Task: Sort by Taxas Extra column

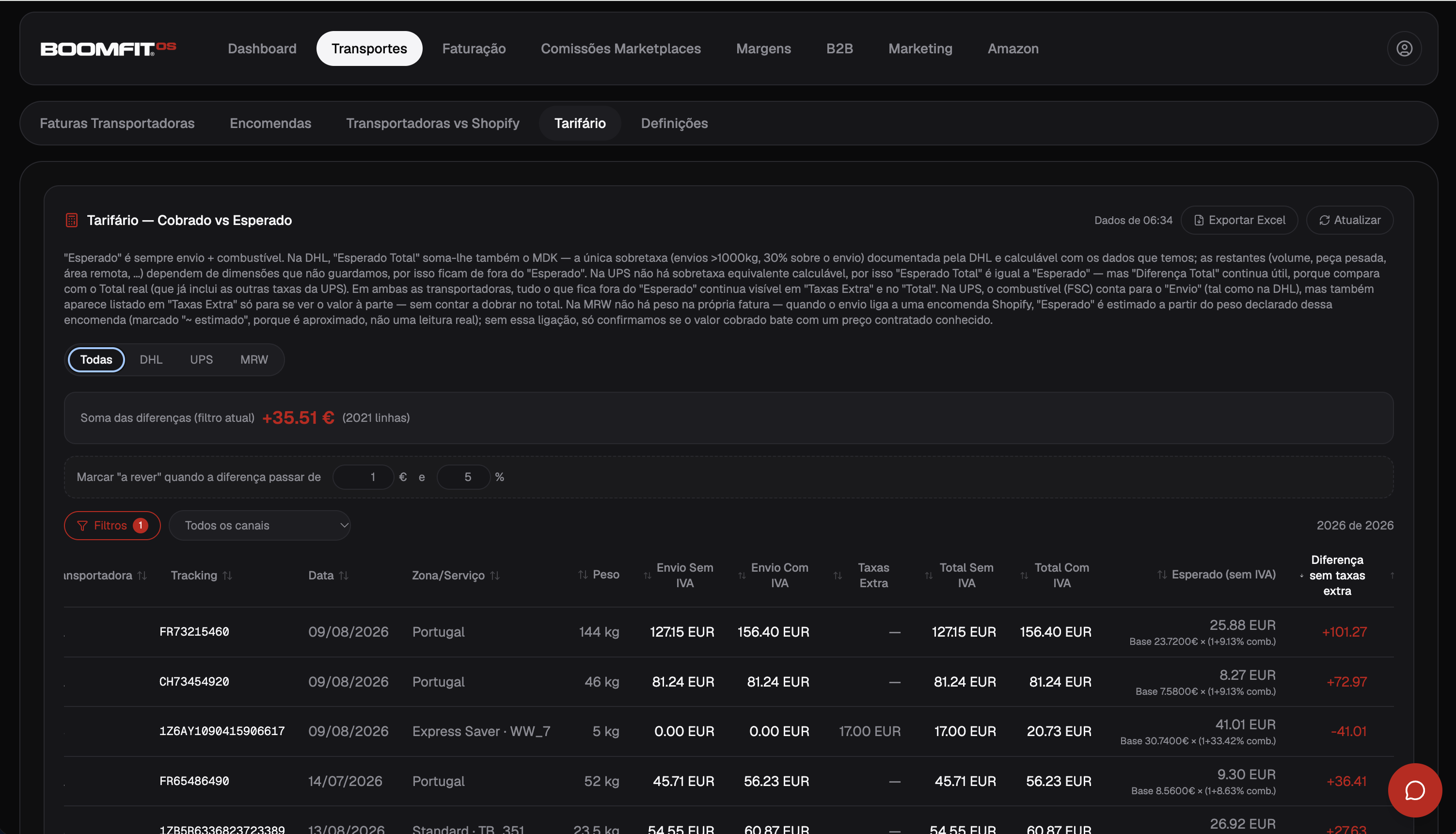Action: tap(838, 575)
